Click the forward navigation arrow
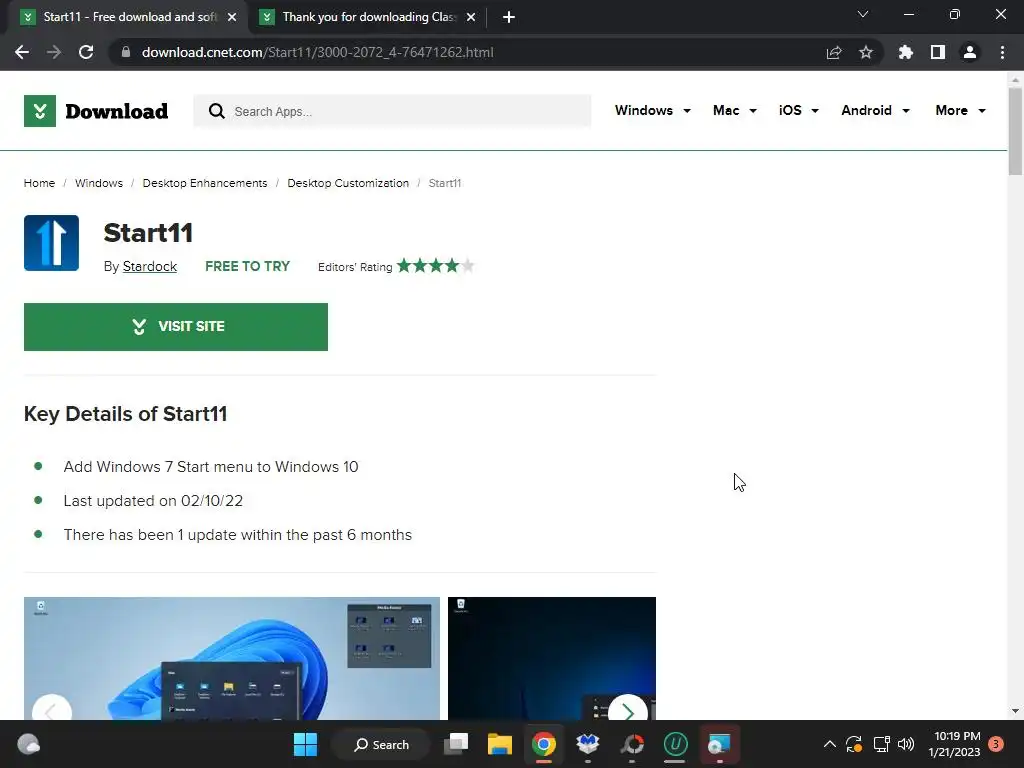The width and height of the screenshot is (1024, 768). tap(54, 52)
